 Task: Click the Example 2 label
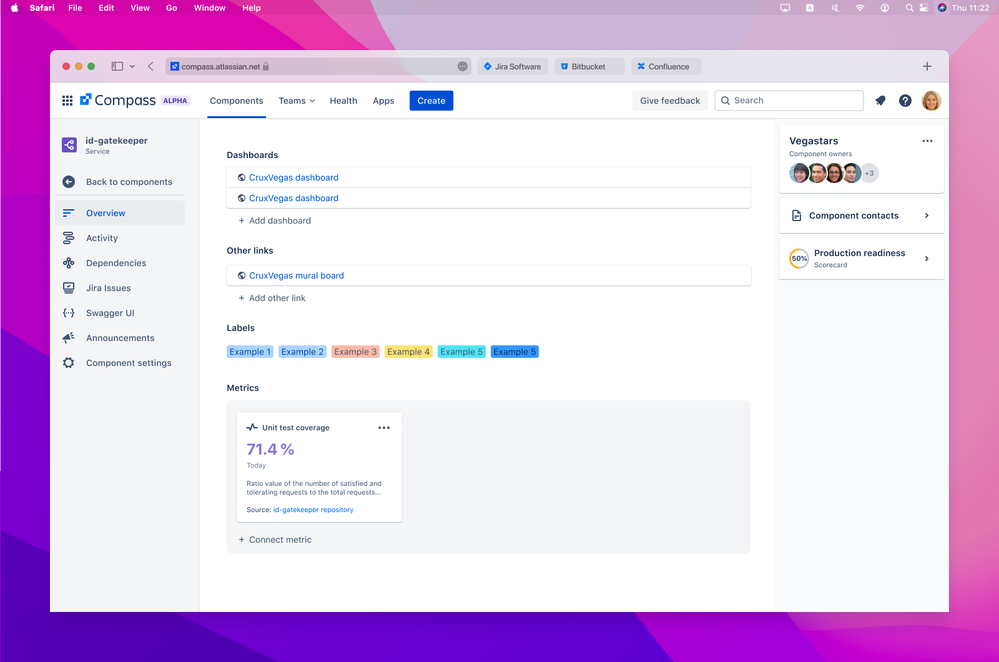(303, 352)
